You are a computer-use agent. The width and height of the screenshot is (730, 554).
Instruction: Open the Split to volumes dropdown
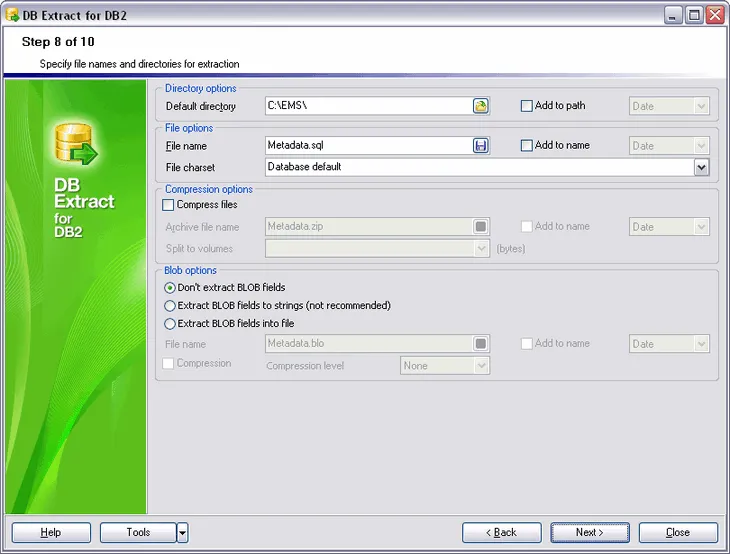[x=481, y=249]
